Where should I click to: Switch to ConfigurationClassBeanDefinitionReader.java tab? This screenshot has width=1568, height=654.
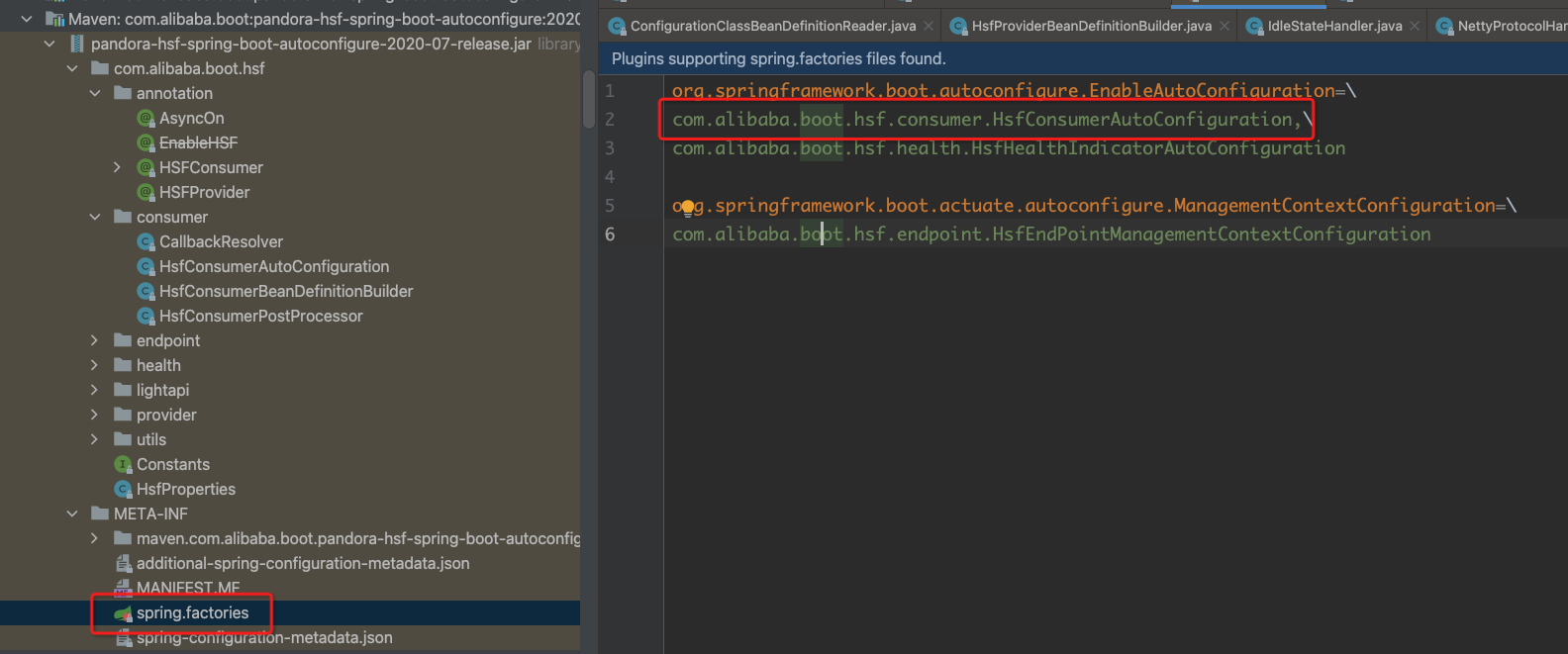(x=772, y=26)
